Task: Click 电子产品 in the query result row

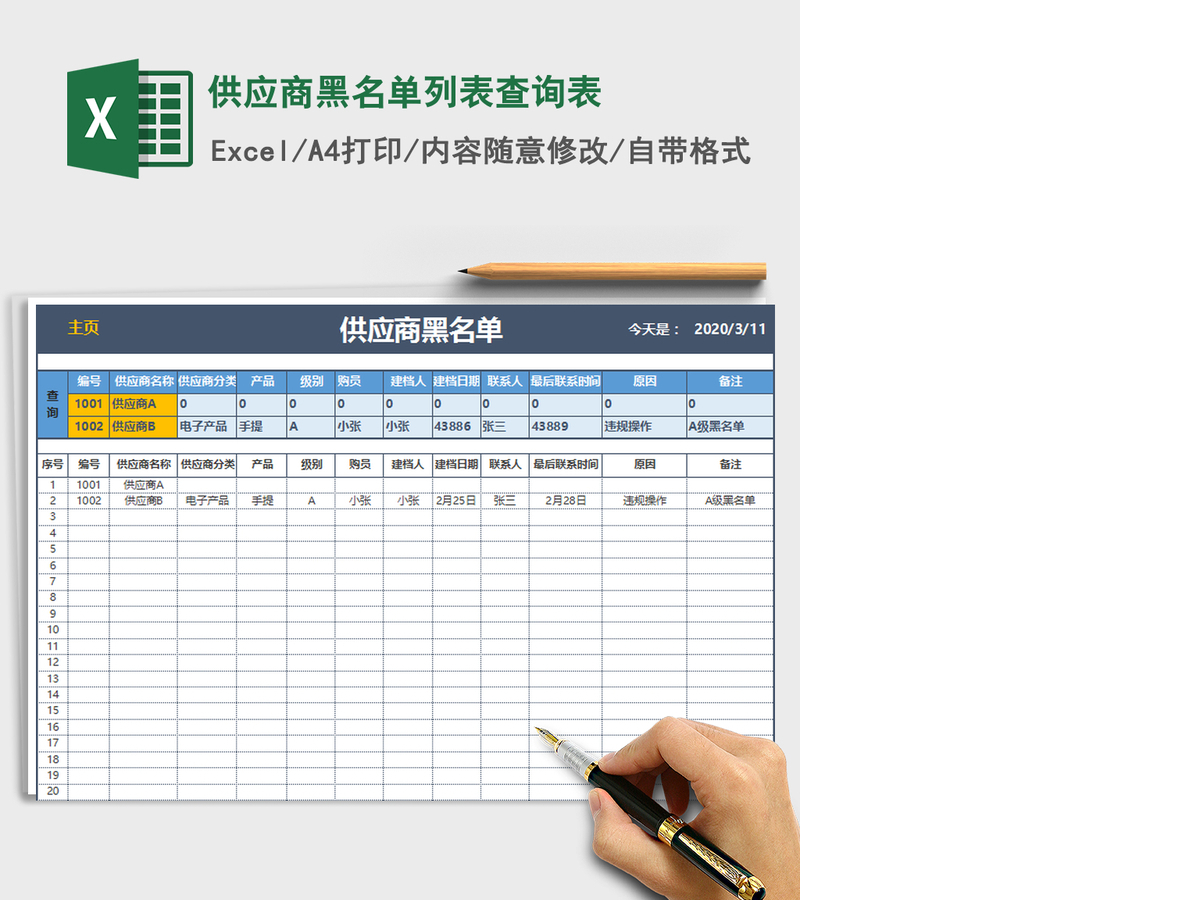Action: coord(207,426)
